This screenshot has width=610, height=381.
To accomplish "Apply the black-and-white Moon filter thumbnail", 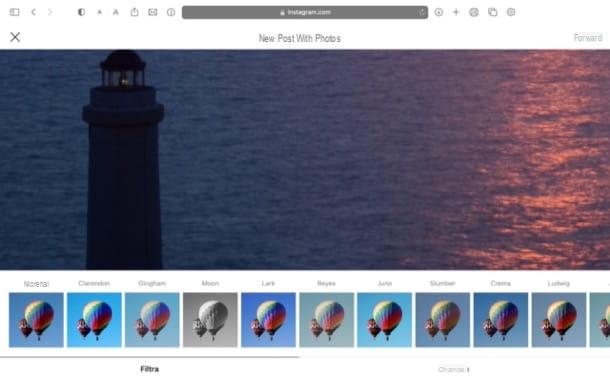I will 210,320.
